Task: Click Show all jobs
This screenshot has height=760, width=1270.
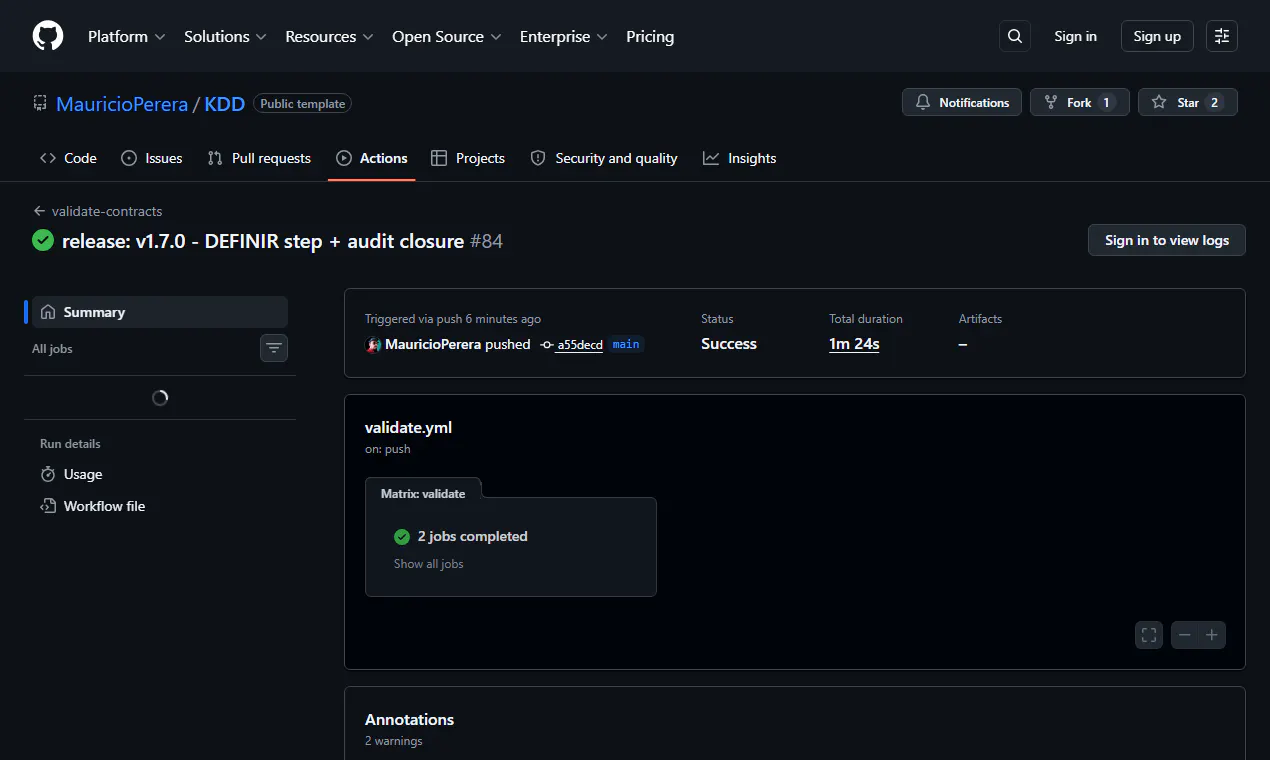Action: click(x=429, y=564)
